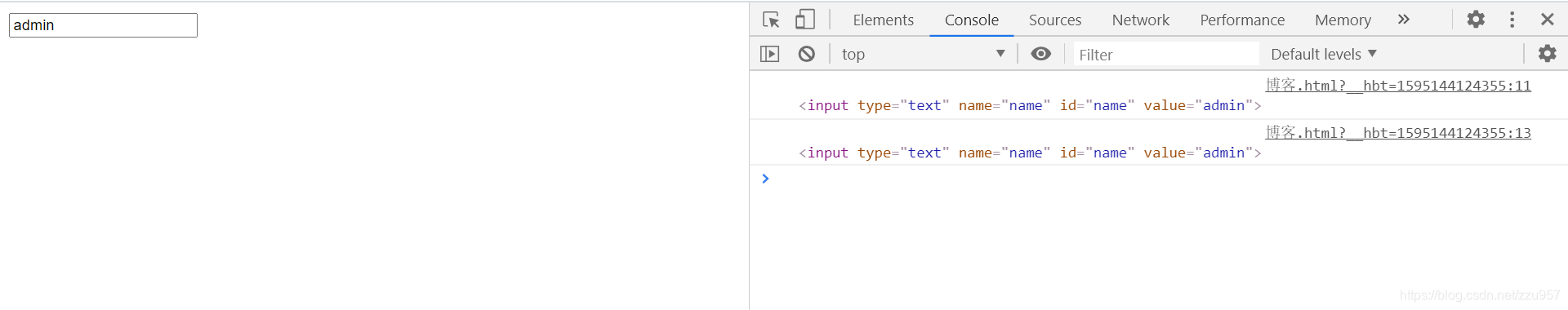
Task: Select the second logged input element
Action: click(x=1030, y=153)
